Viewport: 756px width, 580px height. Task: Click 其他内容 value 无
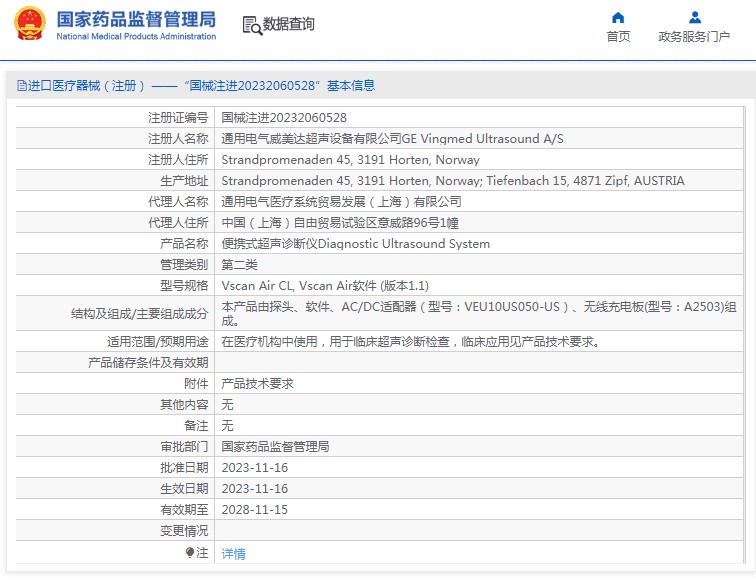tap(227, 405)
